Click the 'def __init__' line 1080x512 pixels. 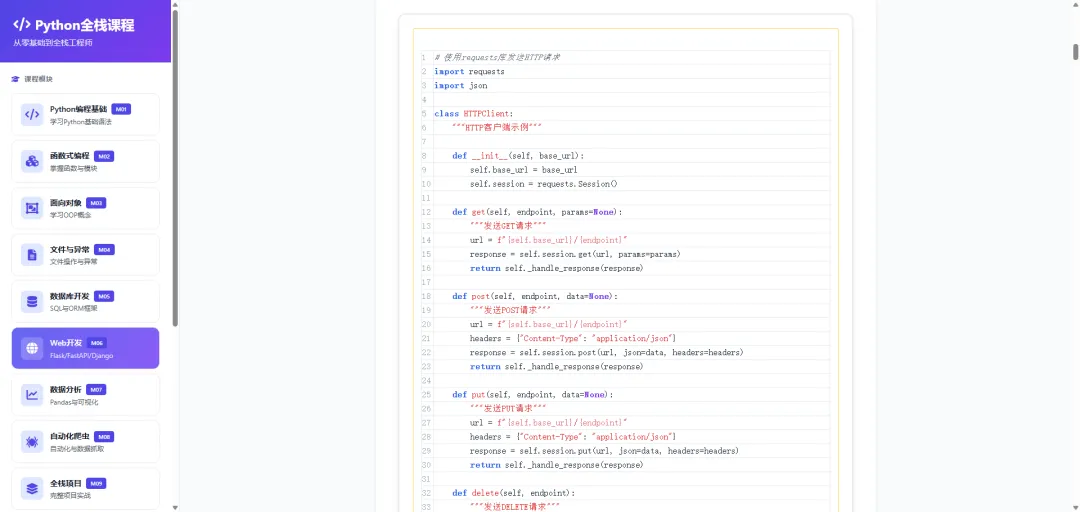coord(518,156)
